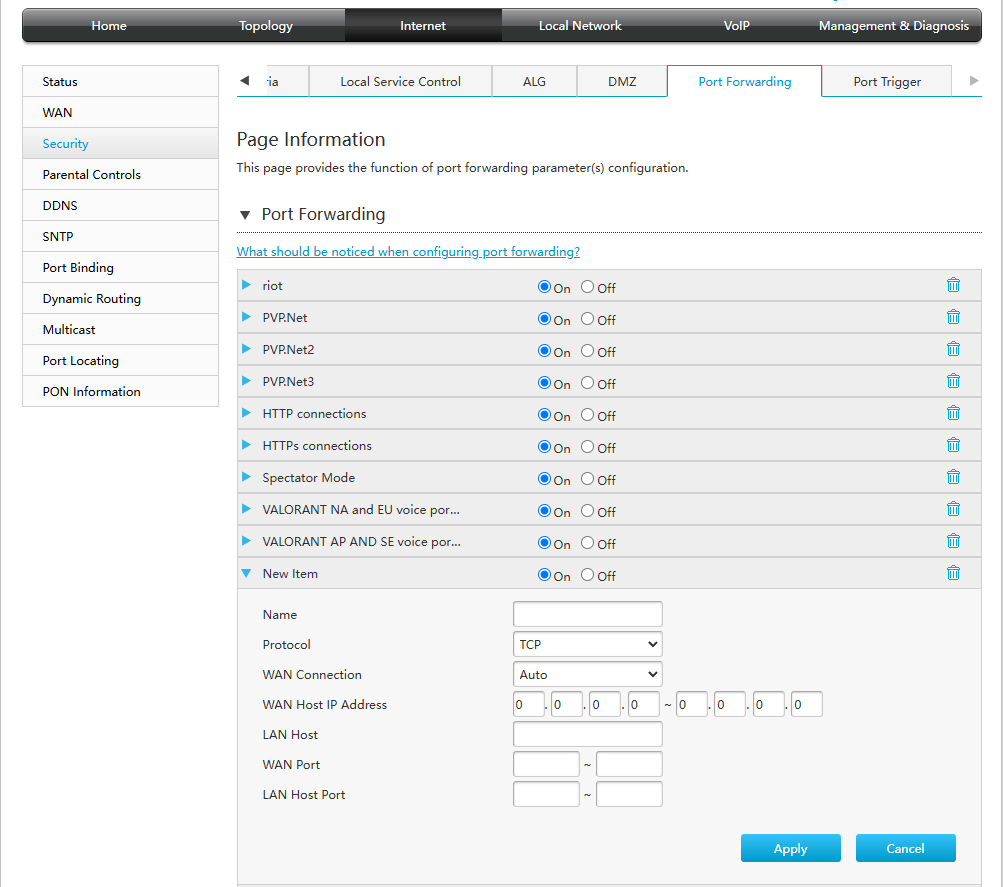Delete the HTTP connections rule
This screenshot has width=1003, height=887.
click(953, 413)
